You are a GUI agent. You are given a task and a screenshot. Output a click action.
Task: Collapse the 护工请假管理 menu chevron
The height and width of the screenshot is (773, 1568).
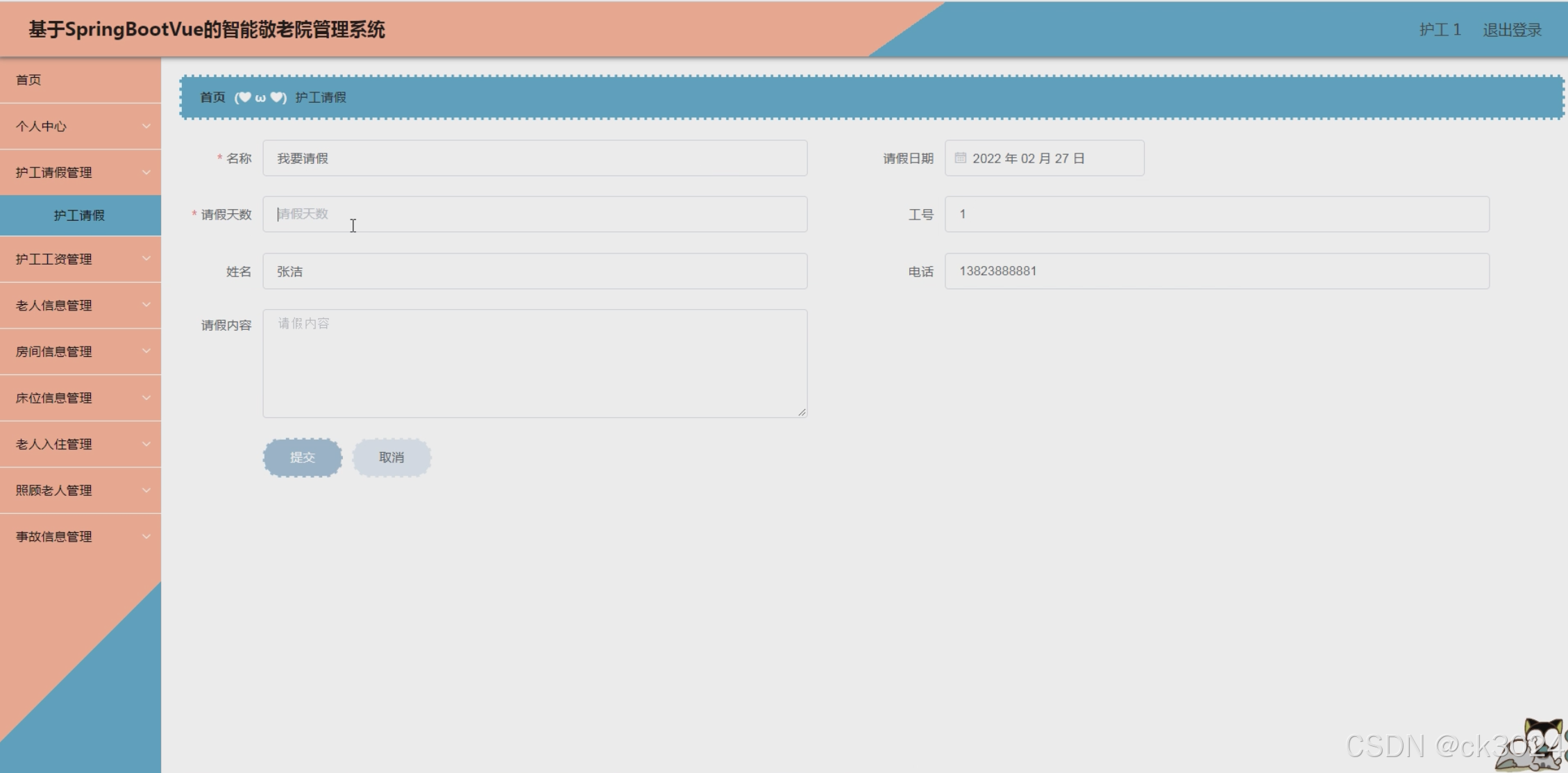[146, 172]
